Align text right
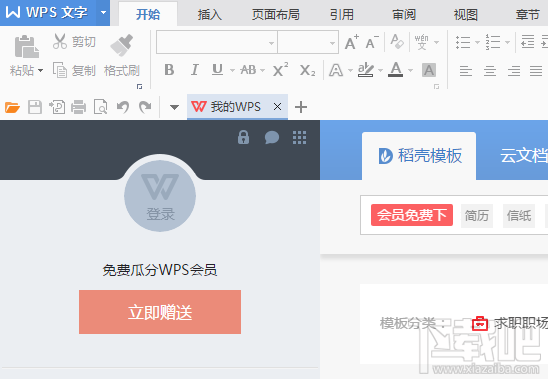The width and height of the screenshot is (548, 379). coord(514,71)
